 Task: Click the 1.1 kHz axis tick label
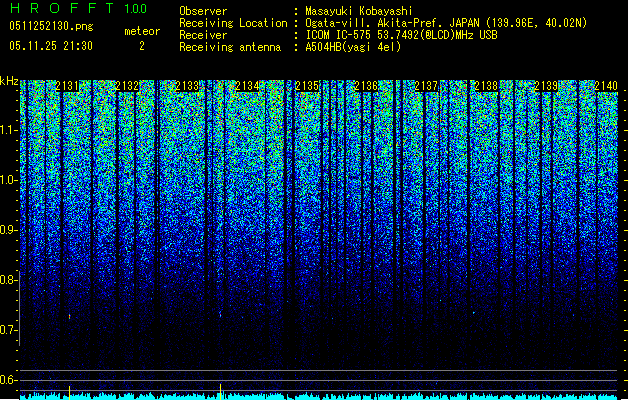tap(9, 130)
